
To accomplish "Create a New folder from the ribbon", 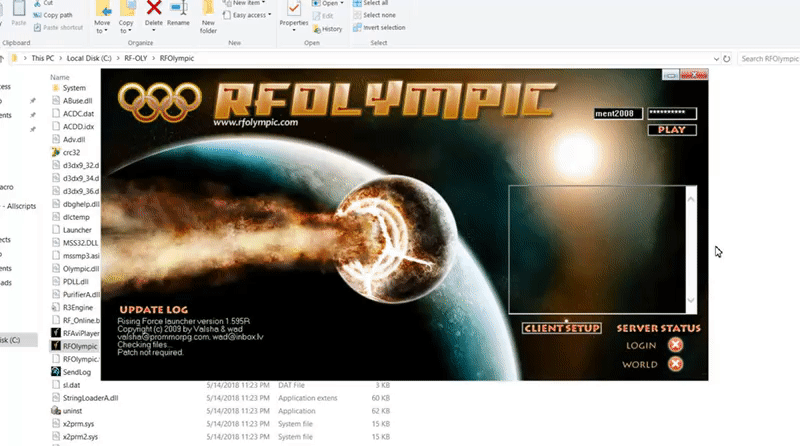I will (208, 17).
